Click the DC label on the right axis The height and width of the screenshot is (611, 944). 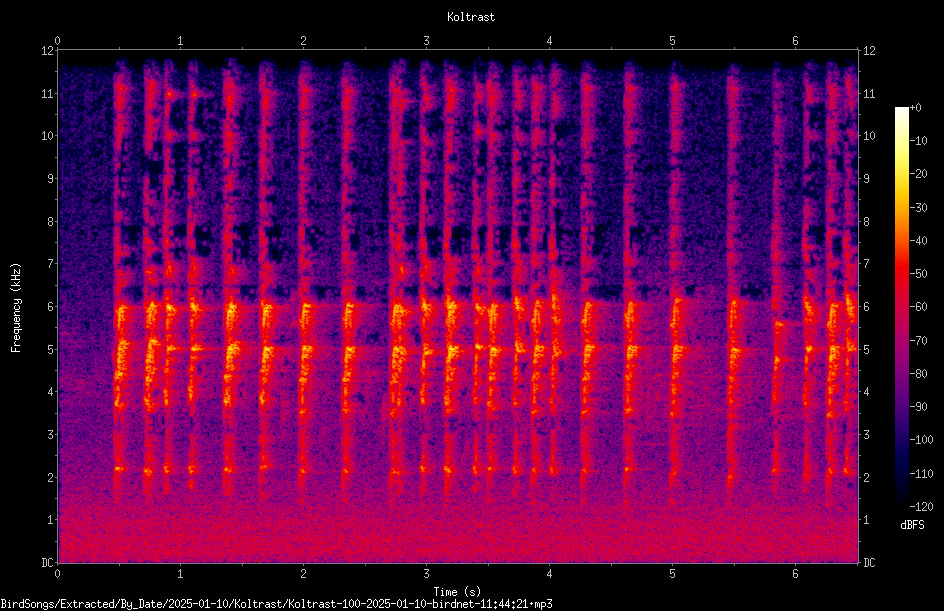(869, 563)
